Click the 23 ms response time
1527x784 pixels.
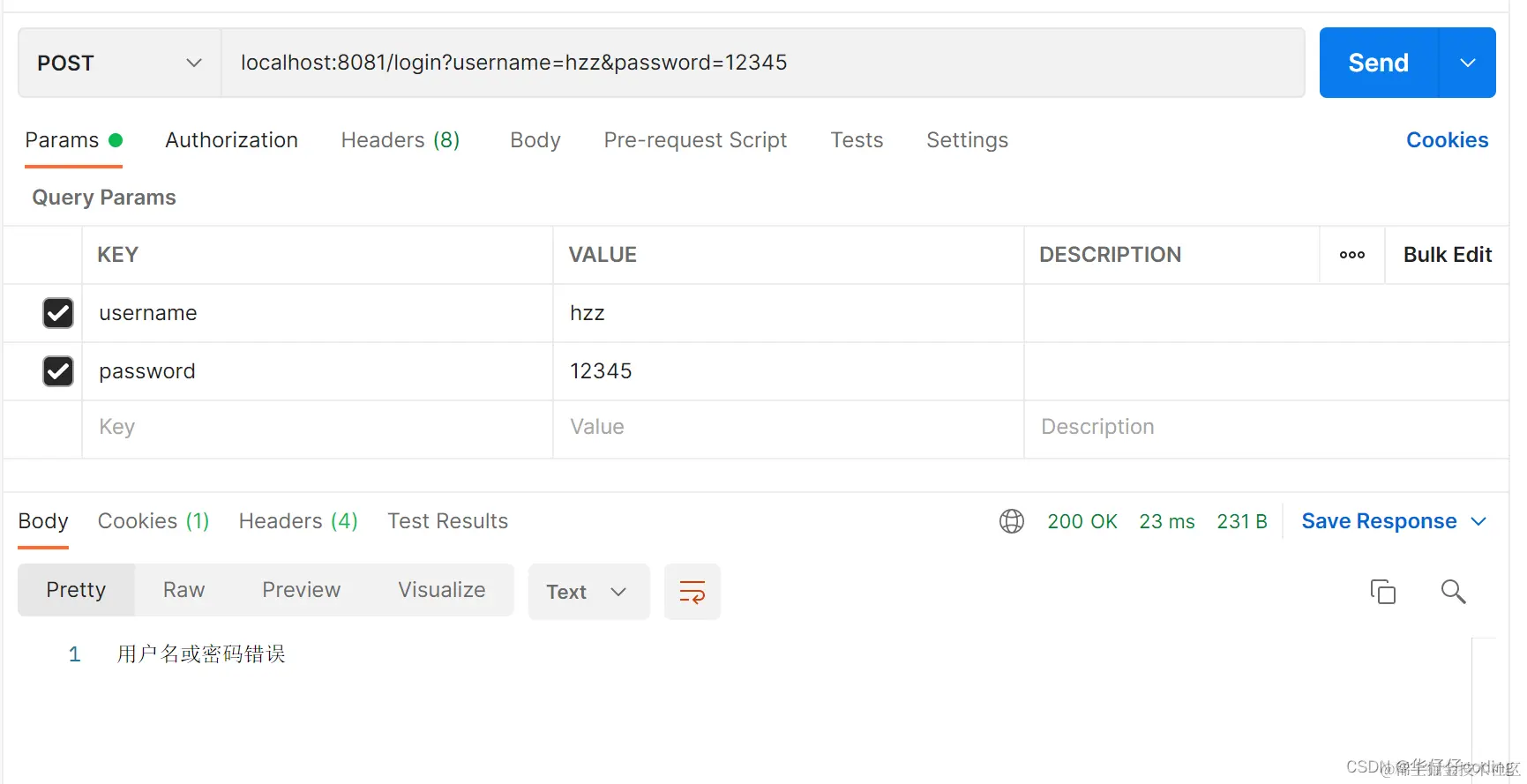coord(1167,521)
